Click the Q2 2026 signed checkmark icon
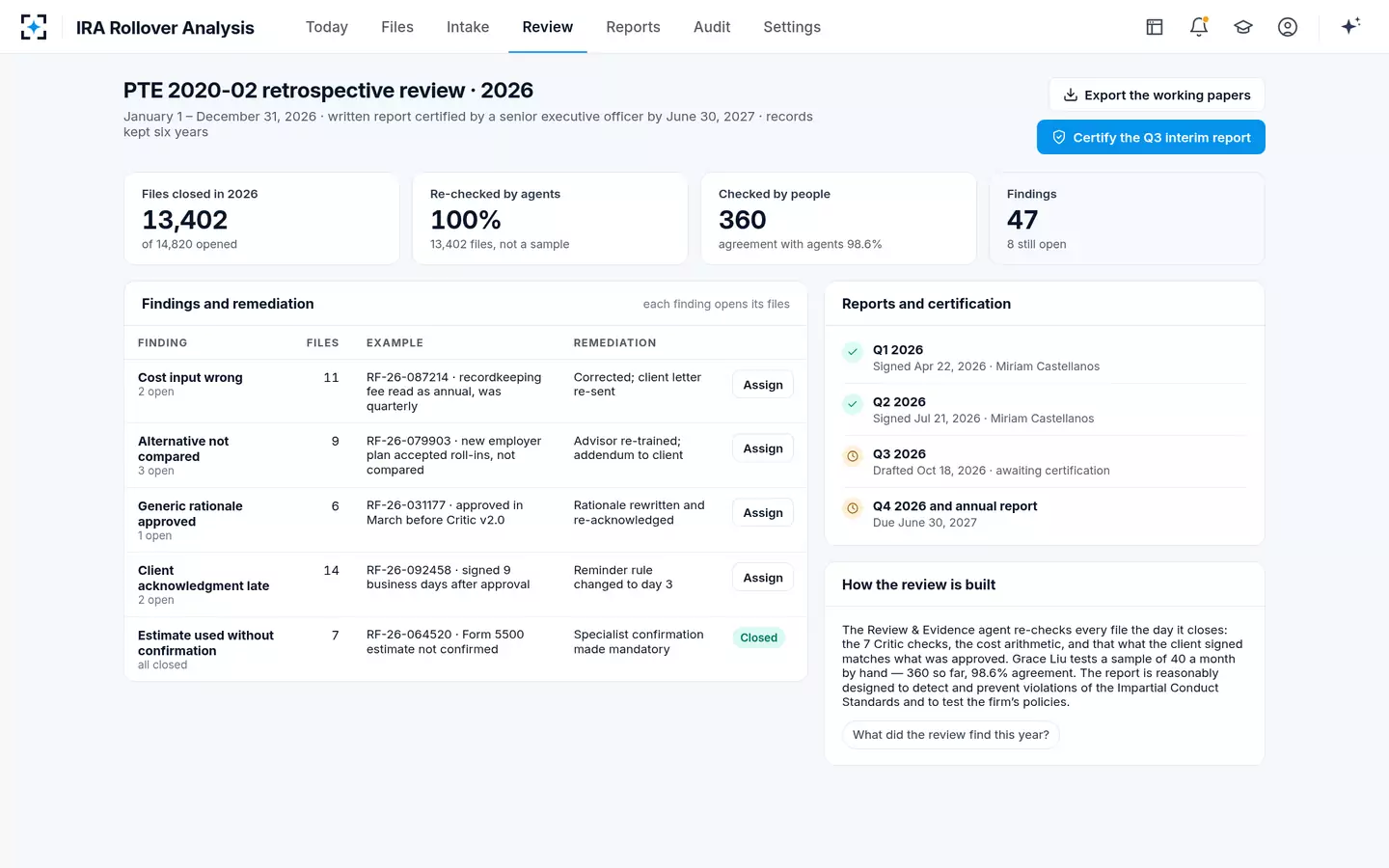1389x868 pixels. (853, 404)
